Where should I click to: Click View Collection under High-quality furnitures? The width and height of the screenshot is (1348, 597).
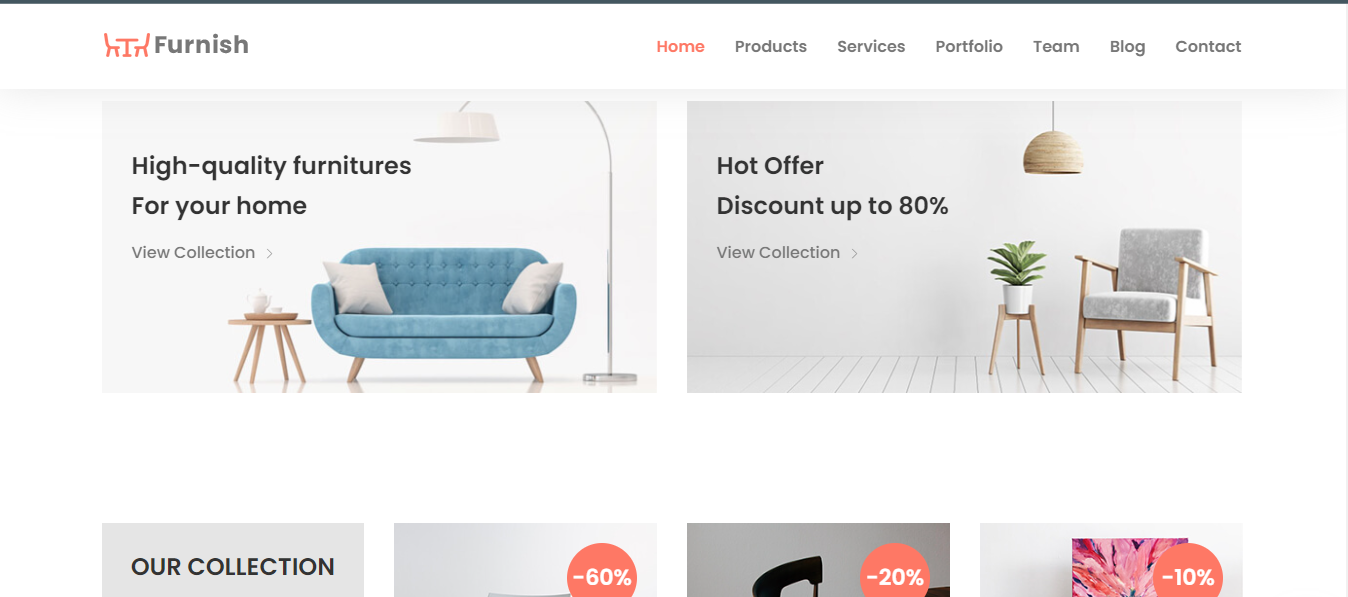coord(193,253)
